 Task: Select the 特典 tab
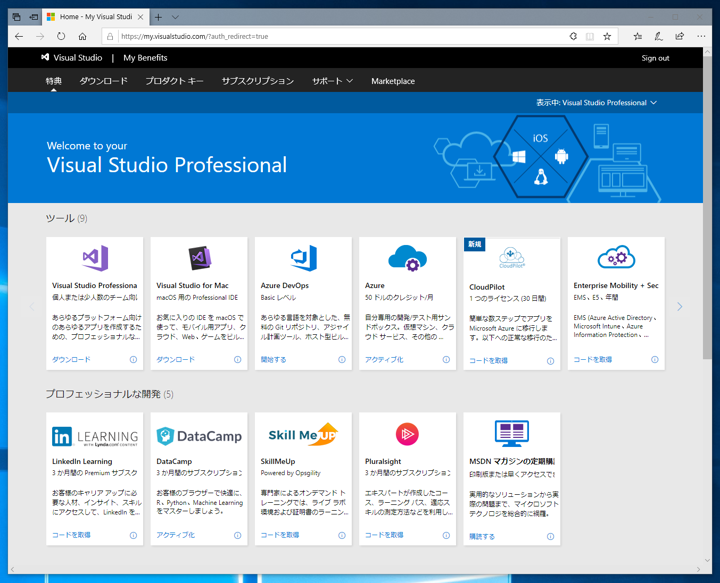(53, 81)
